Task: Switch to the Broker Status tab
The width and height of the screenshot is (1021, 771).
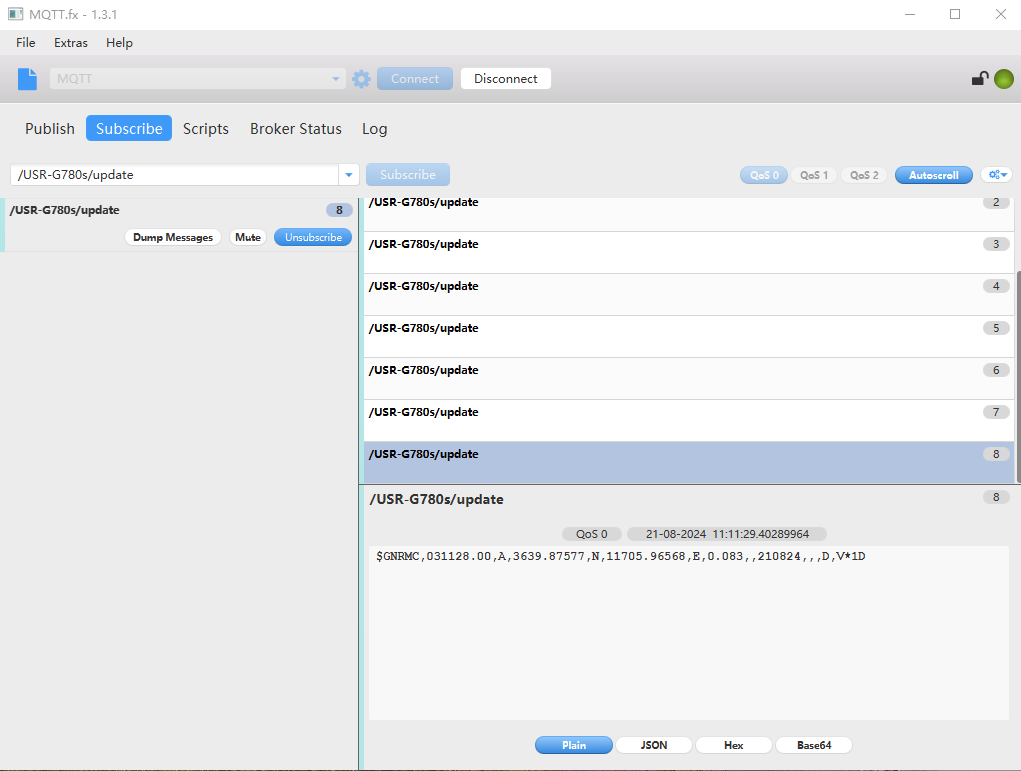Action: [295, 128]
